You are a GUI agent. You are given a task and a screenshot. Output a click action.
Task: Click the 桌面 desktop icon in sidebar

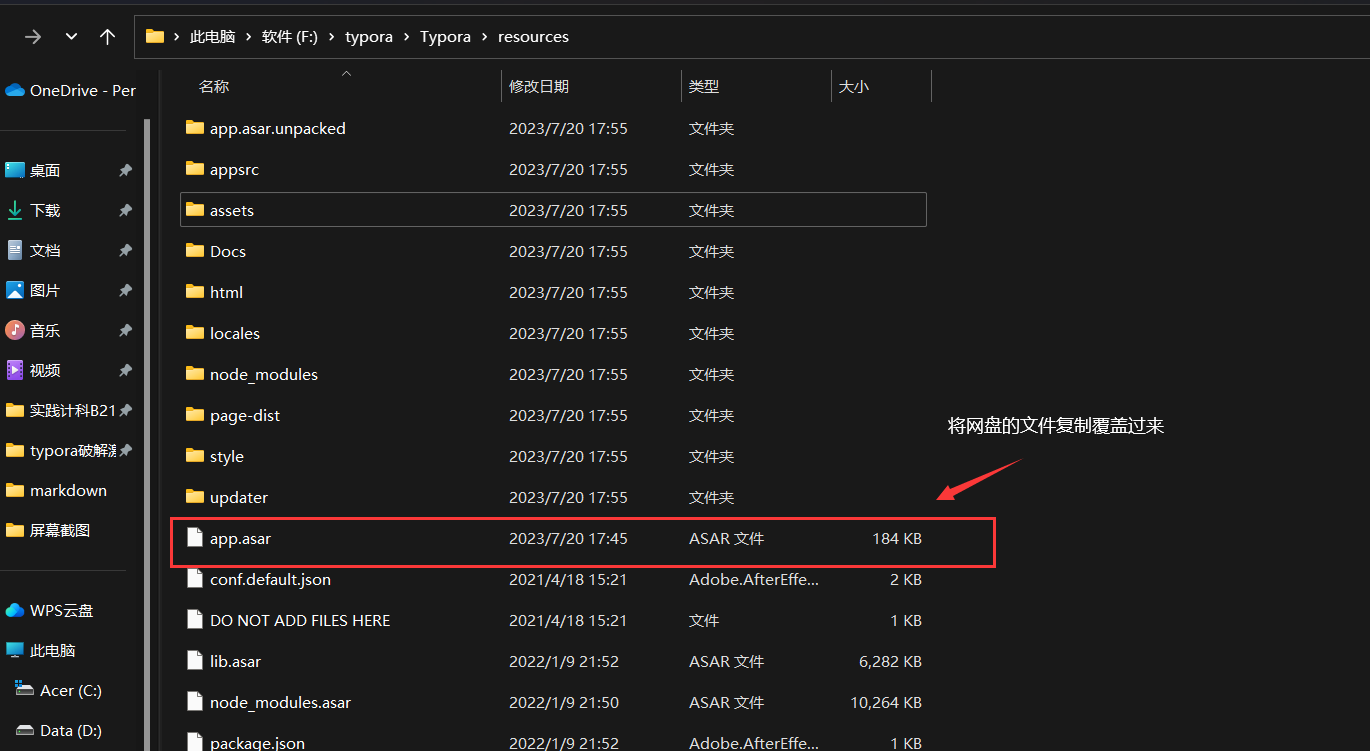coord(15,170)
